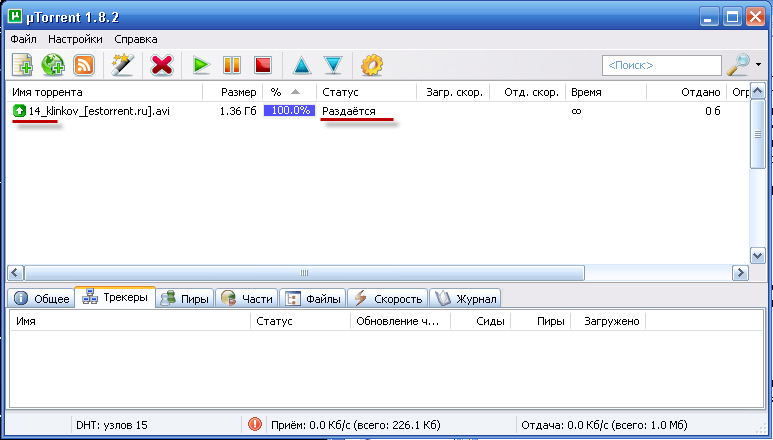
Task: Sort trackers by Пиры column header
Action: click(x=540, y=321)
